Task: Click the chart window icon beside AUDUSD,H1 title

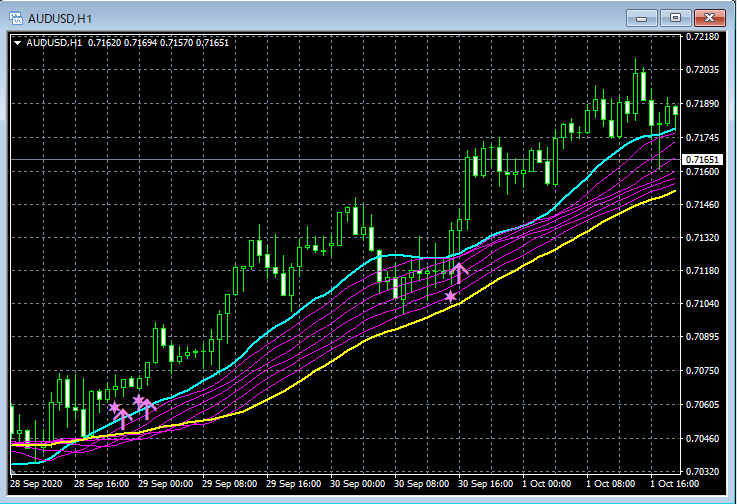Action: pyautogui.click(x=16, y=18)
